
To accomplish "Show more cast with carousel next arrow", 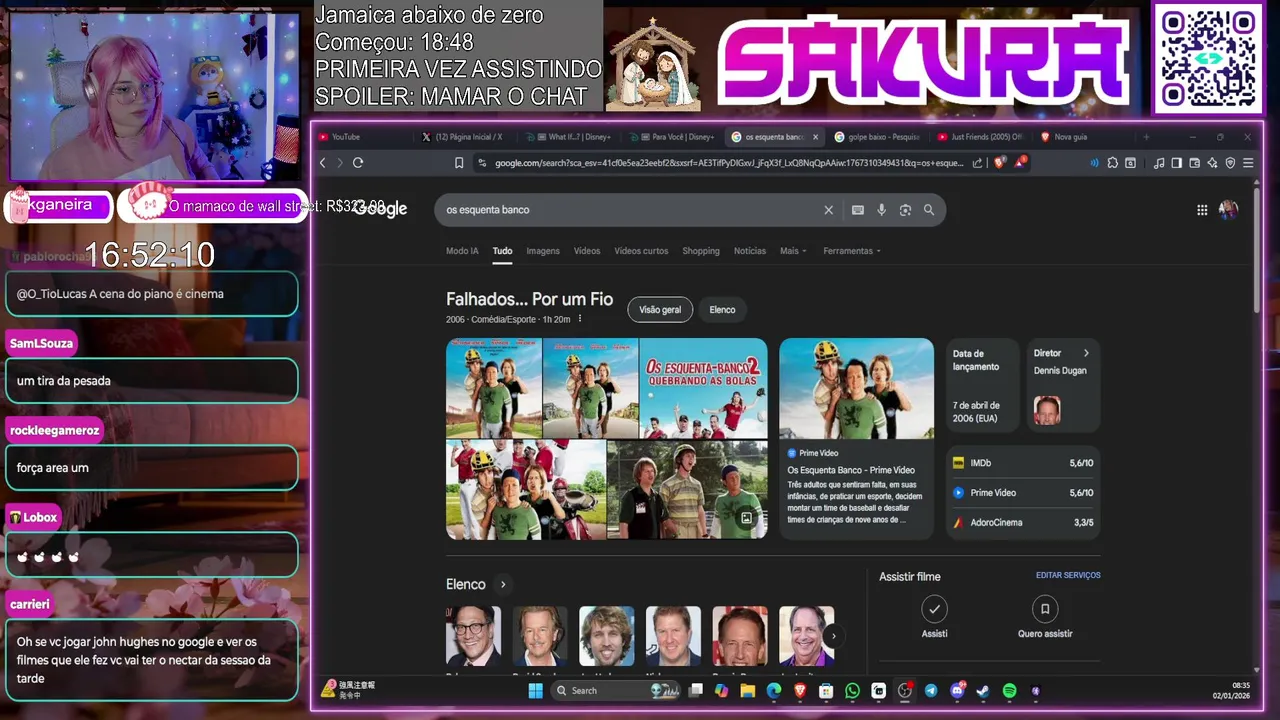I will point(832,635).
